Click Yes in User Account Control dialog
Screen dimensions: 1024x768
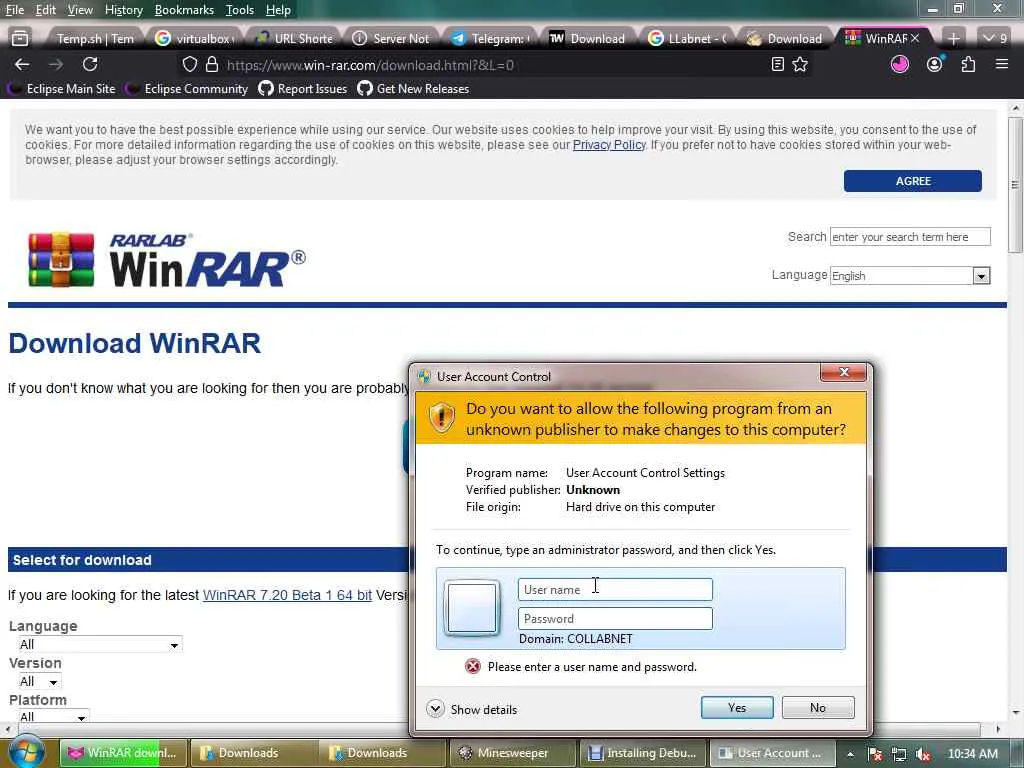pos(737,707)
